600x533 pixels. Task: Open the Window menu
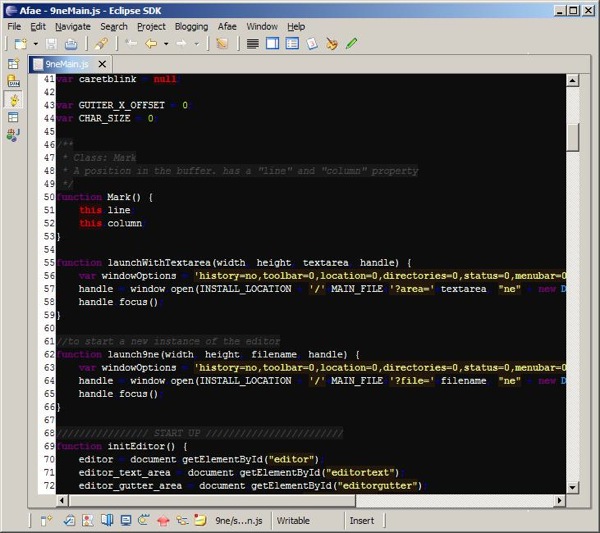[x=262, y=26]
